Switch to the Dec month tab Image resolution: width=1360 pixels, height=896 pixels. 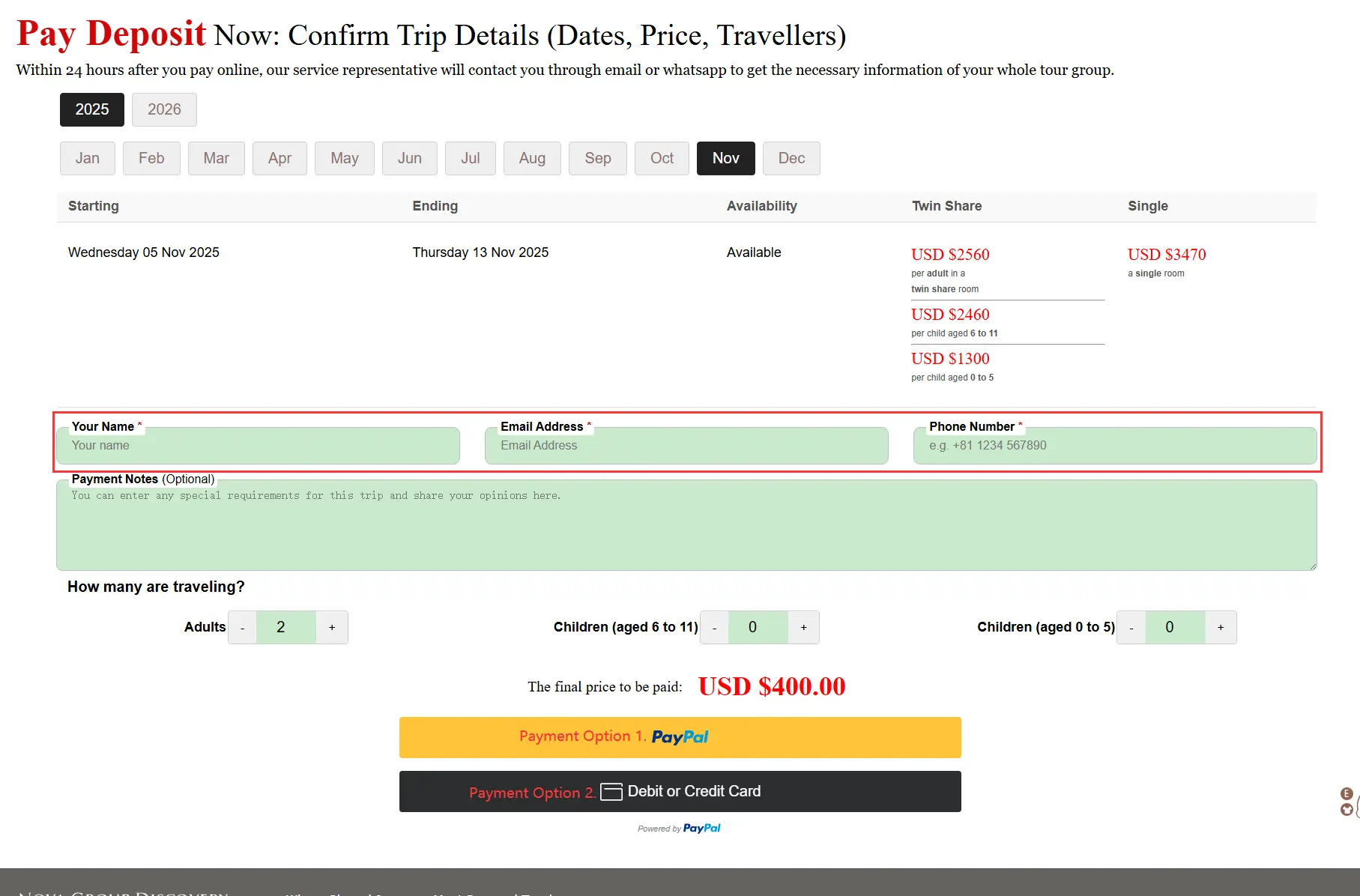[791, 158]
